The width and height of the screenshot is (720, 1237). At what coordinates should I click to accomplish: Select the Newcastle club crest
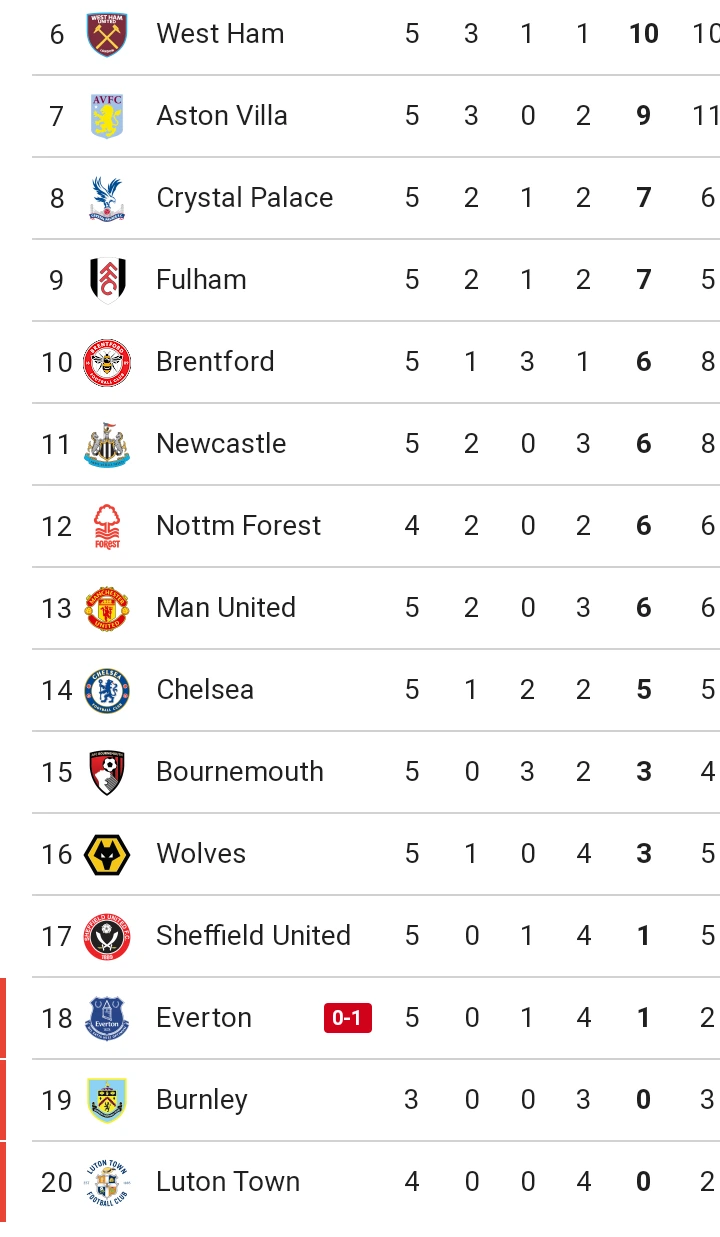pos(107,444)
